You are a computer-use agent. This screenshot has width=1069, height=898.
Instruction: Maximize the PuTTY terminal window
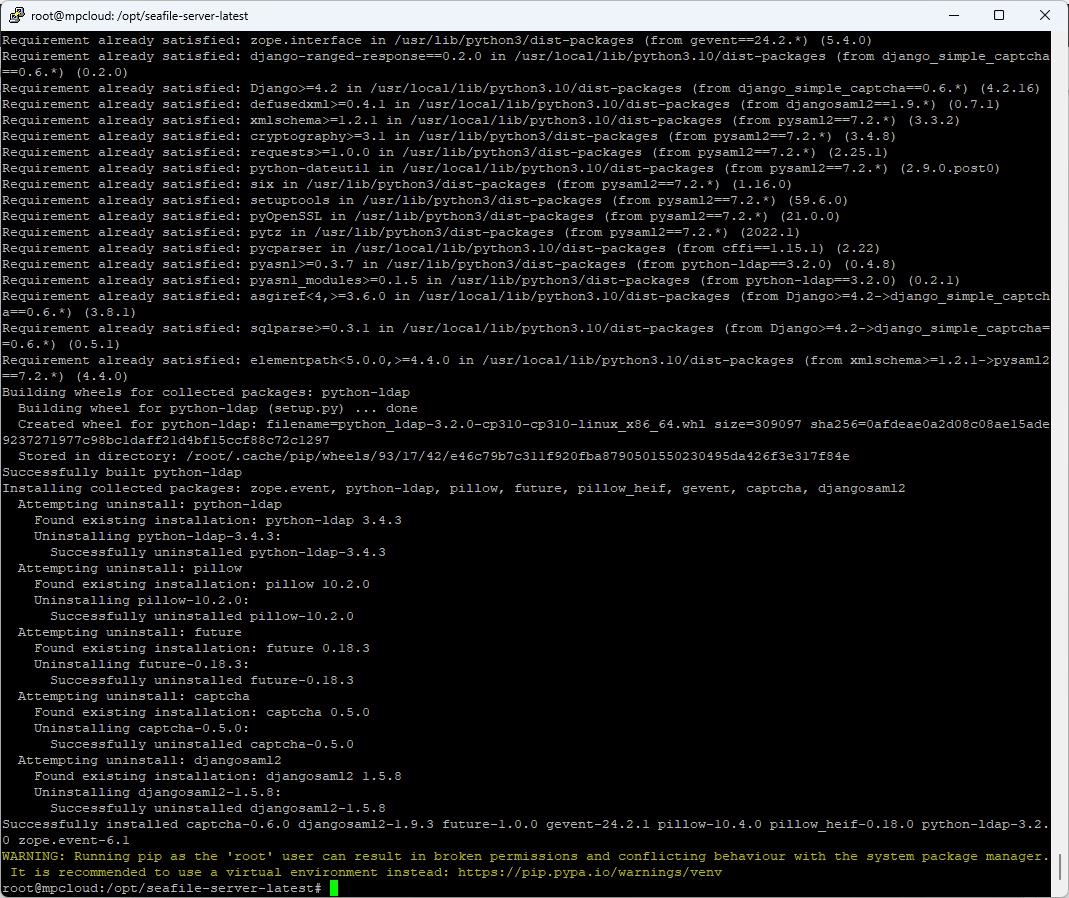click(999, 16)
